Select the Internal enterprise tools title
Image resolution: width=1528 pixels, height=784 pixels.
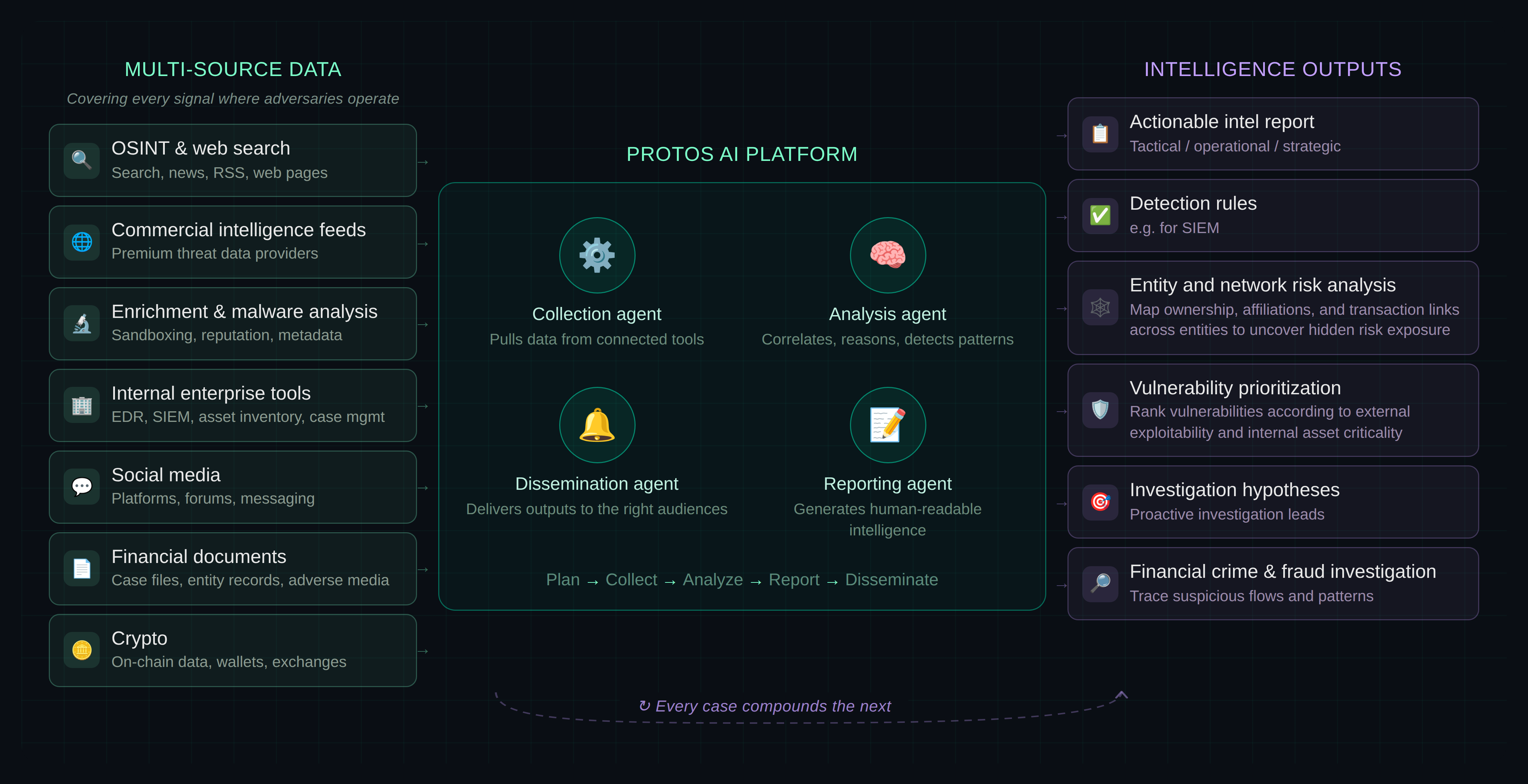click(x=210, y=393)
